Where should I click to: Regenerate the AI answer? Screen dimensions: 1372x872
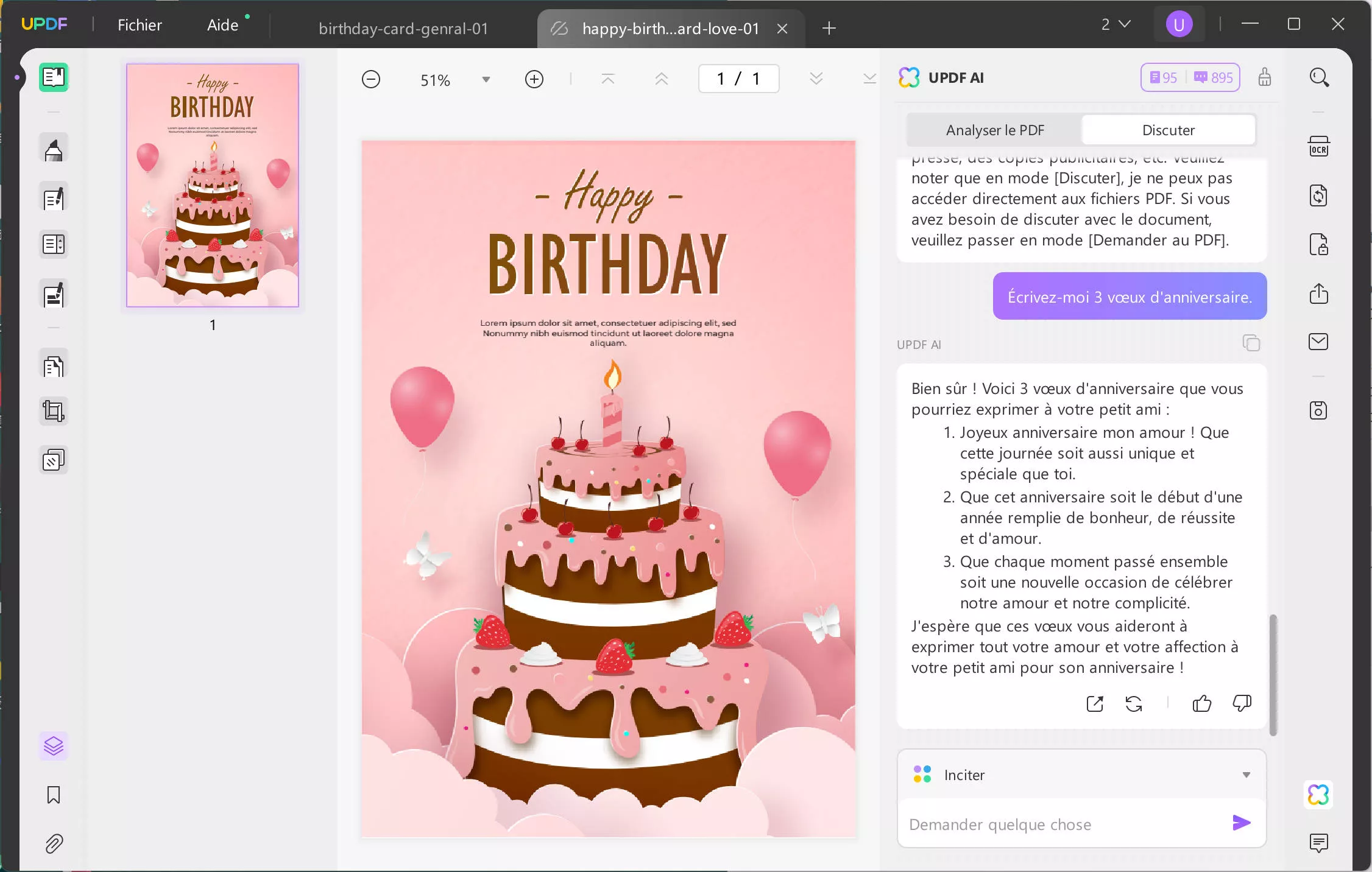tap(1134, 704)
